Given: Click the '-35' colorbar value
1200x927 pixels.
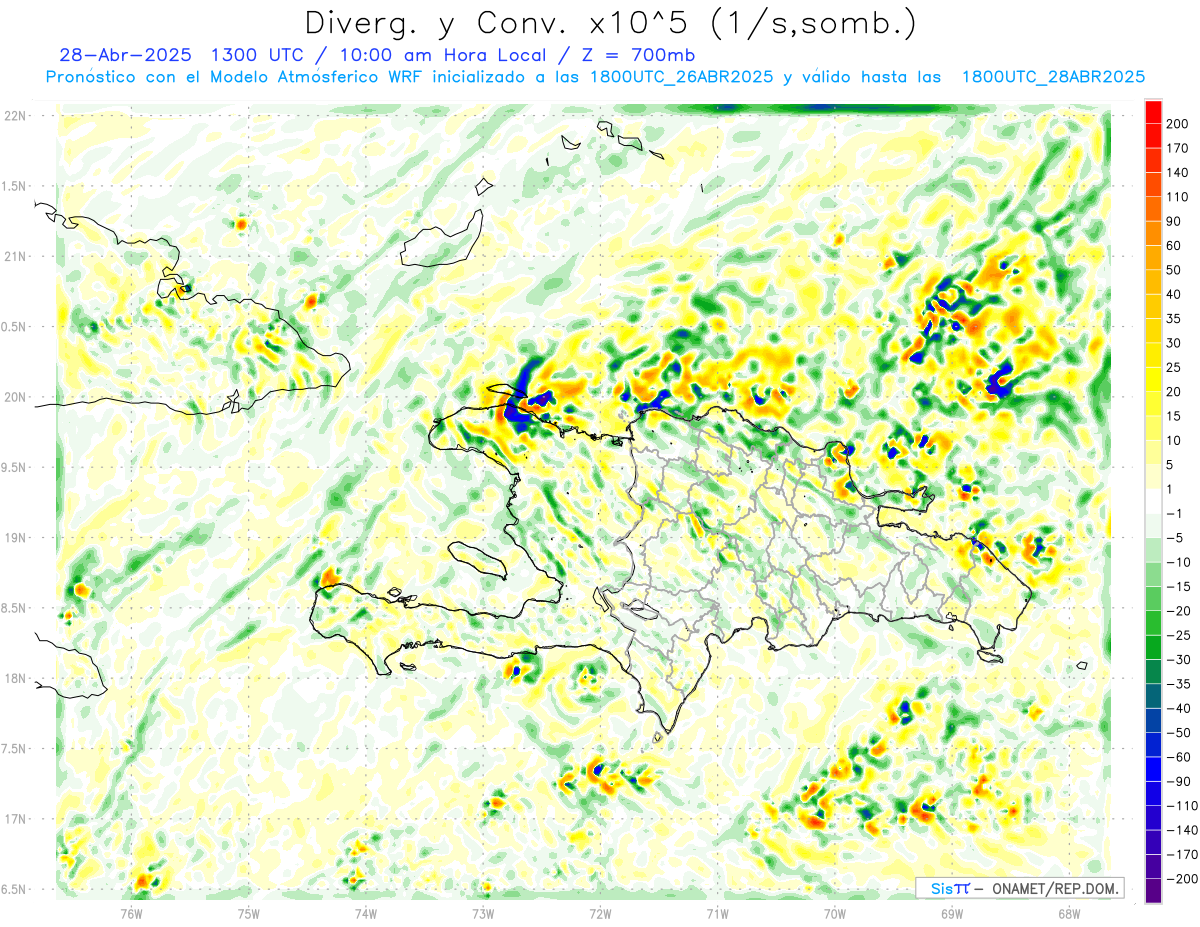Looking at the screenshot, I should coord(1177,684).
